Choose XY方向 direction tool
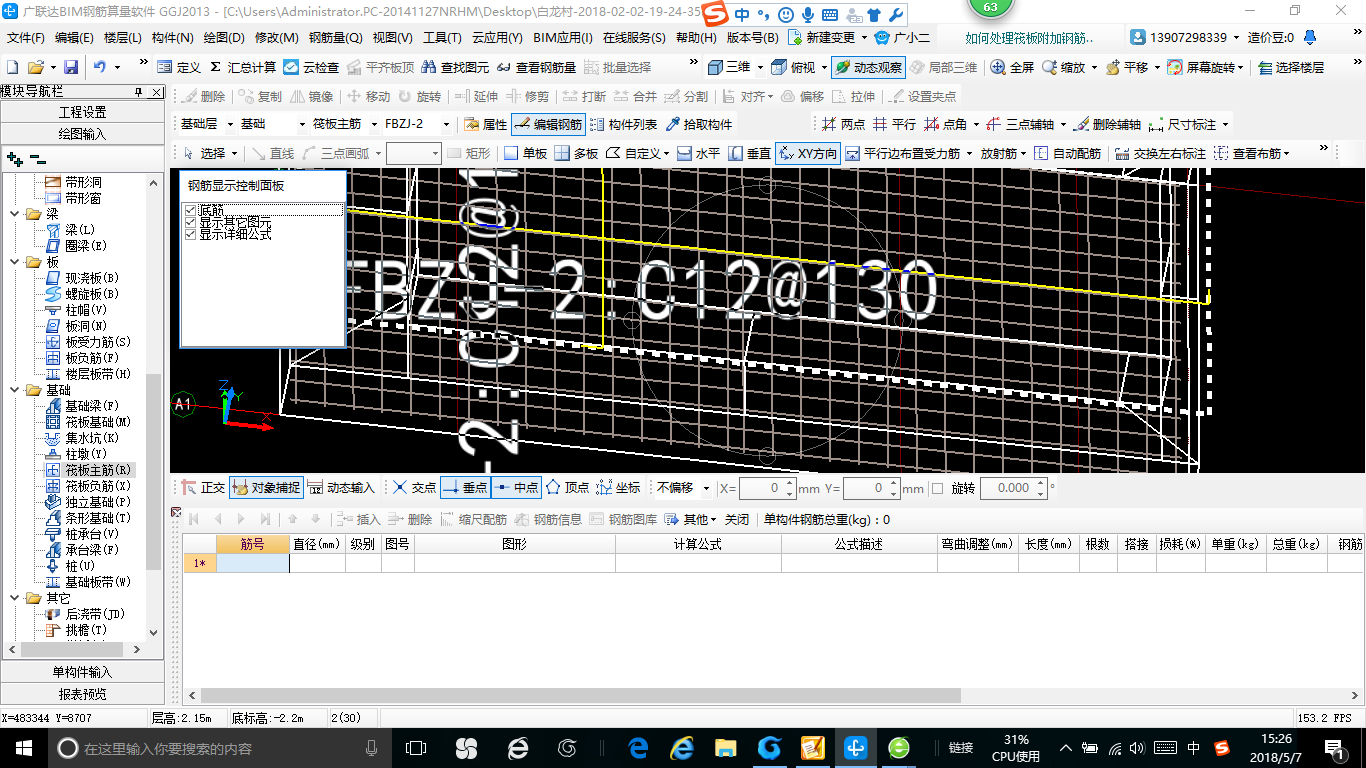The width and height of the screenshot is (1366, 768). [807, 153]
